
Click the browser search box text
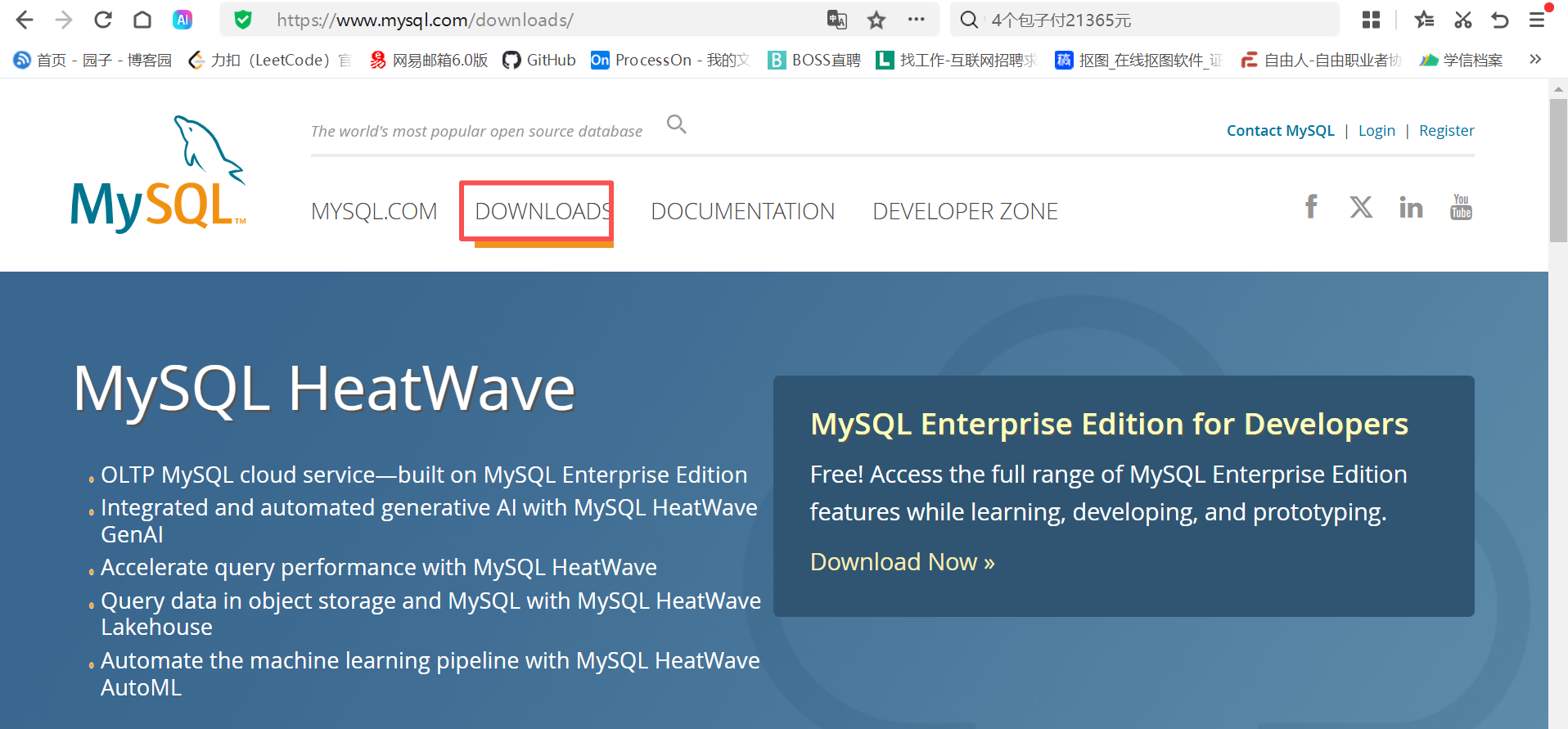click(1061, 20)
